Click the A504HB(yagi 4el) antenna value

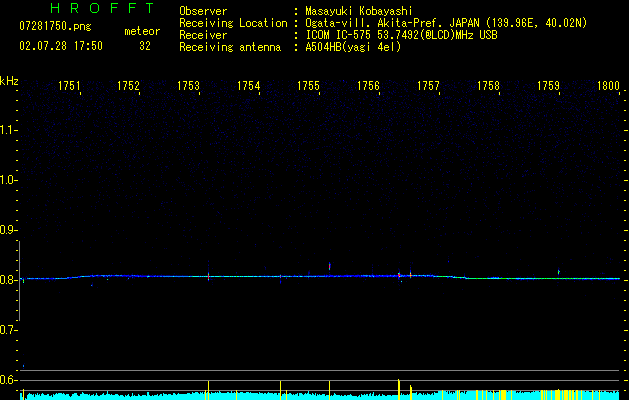coord(353,47)
